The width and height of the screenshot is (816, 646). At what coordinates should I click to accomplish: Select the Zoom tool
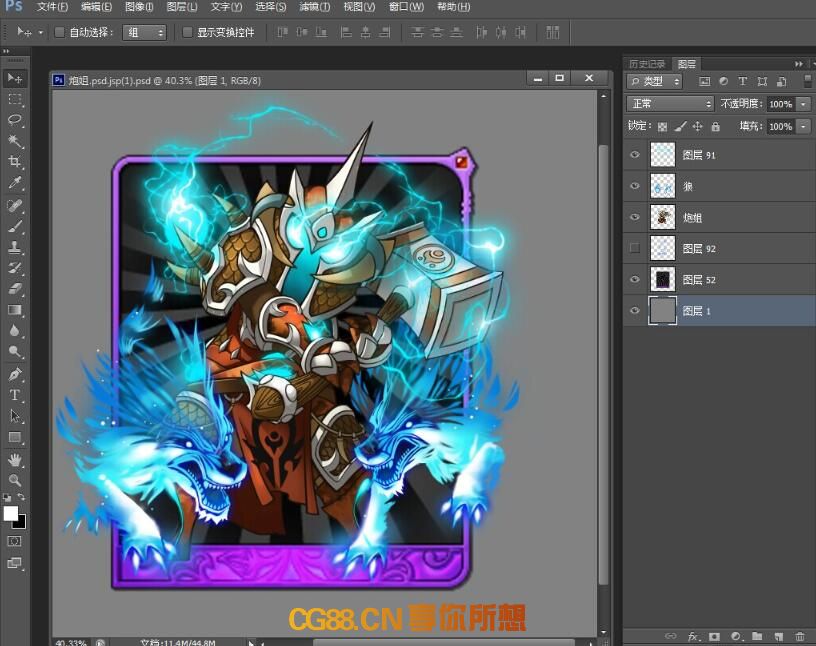15,480
